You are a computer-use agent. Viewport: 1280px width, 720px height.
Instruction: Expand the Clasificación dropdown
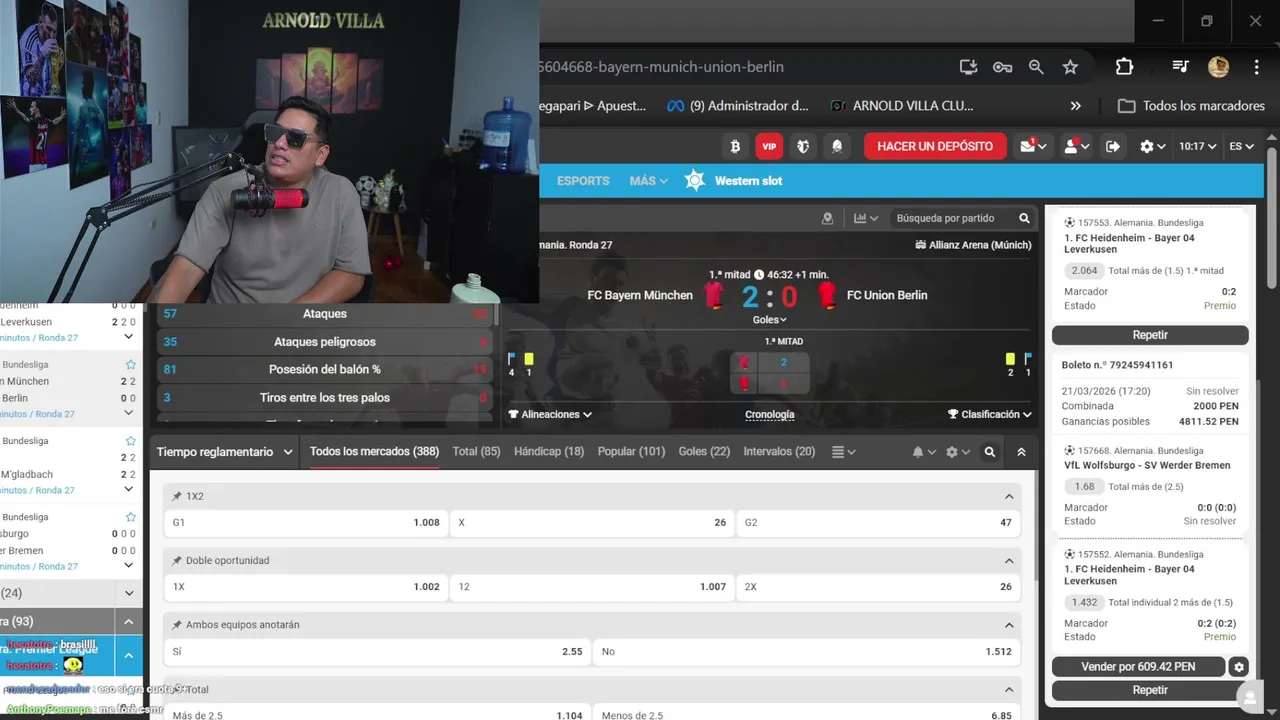(x=989, y=414)
